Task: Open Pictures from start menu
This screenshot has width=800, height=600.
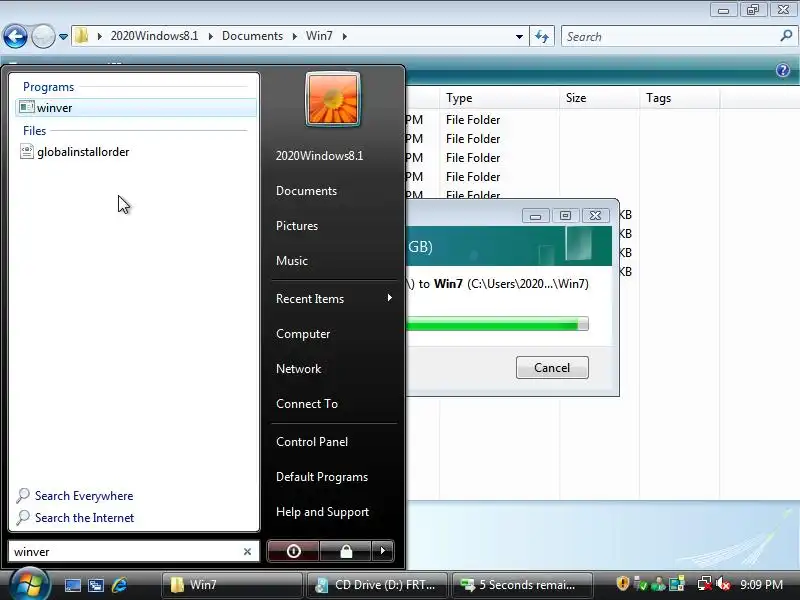Action: pyautogui.click(x=297, y=226)
